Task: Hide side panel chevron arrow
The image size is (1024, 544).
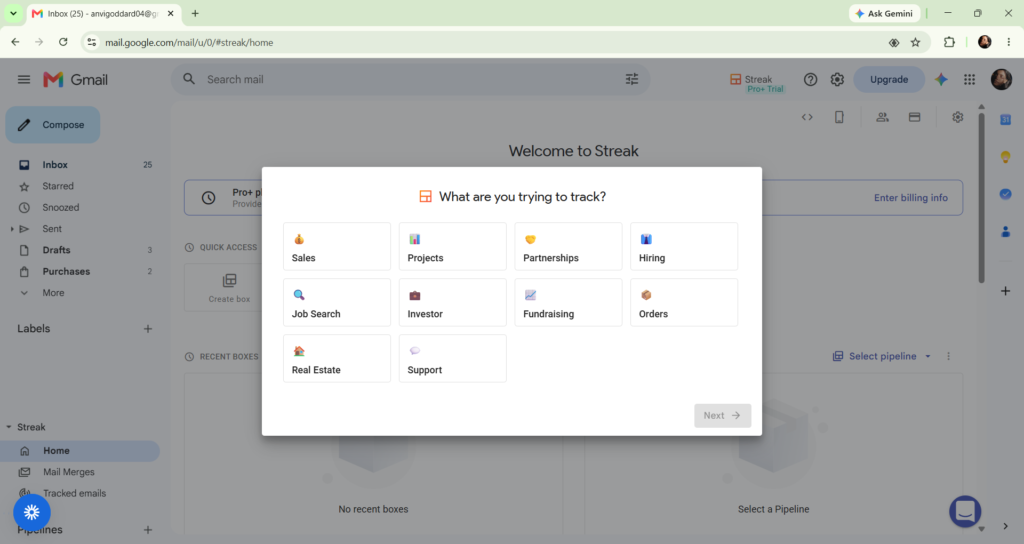Action: click(x=1006, y=526)
